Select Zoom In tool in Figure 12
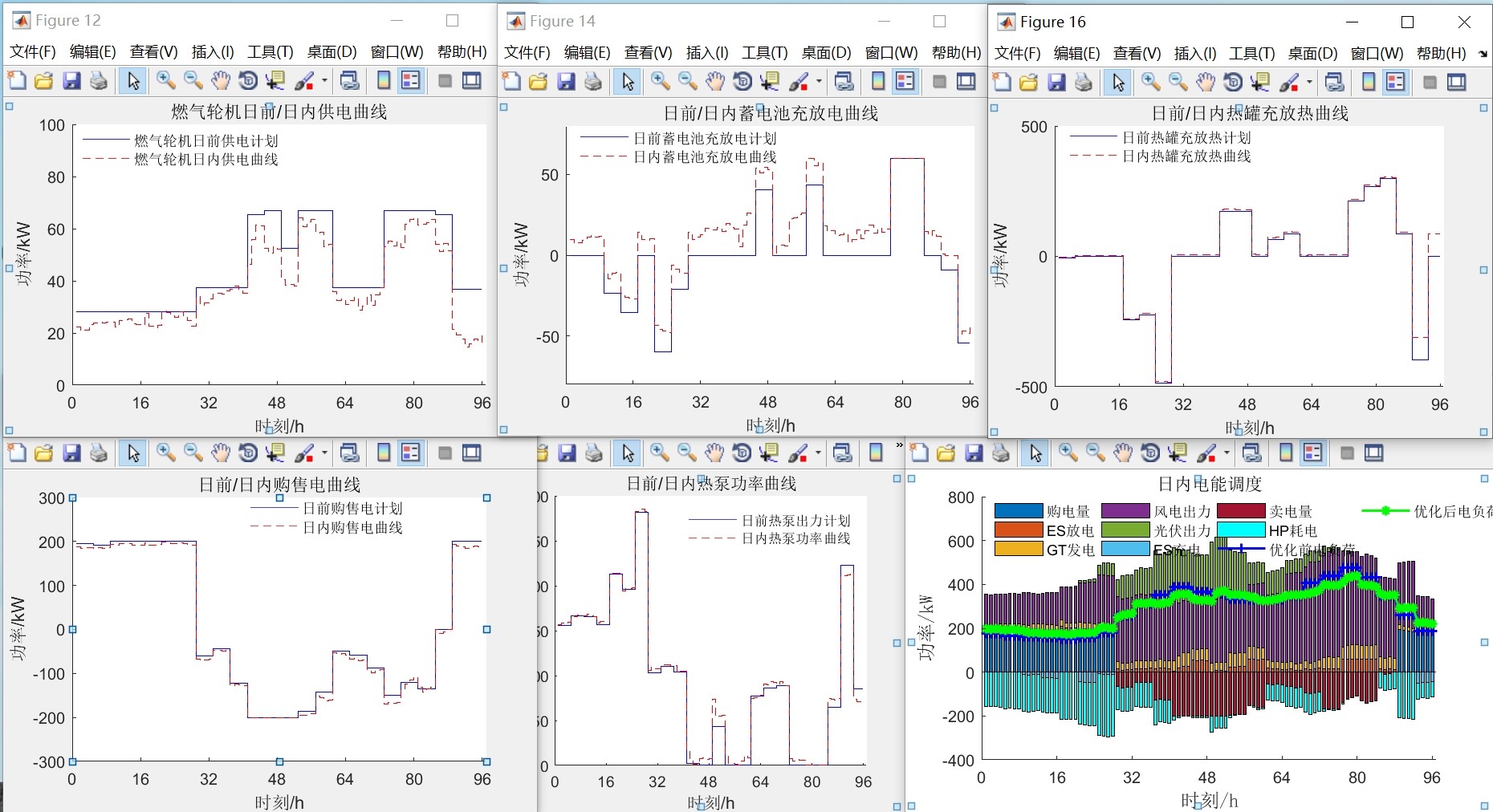This screenshot has width=1493, height=812. pos(166,80)
